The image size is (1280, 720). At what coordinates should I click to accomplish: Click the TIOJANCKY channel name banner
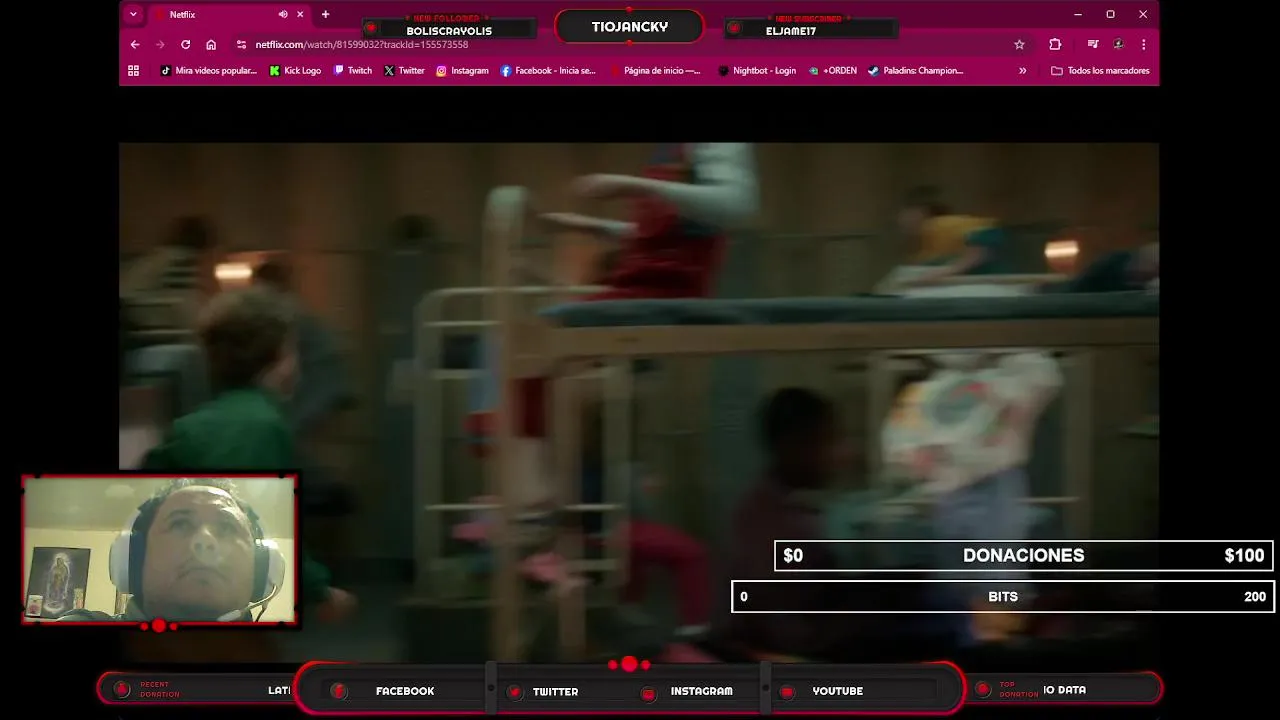click(630, 27)
